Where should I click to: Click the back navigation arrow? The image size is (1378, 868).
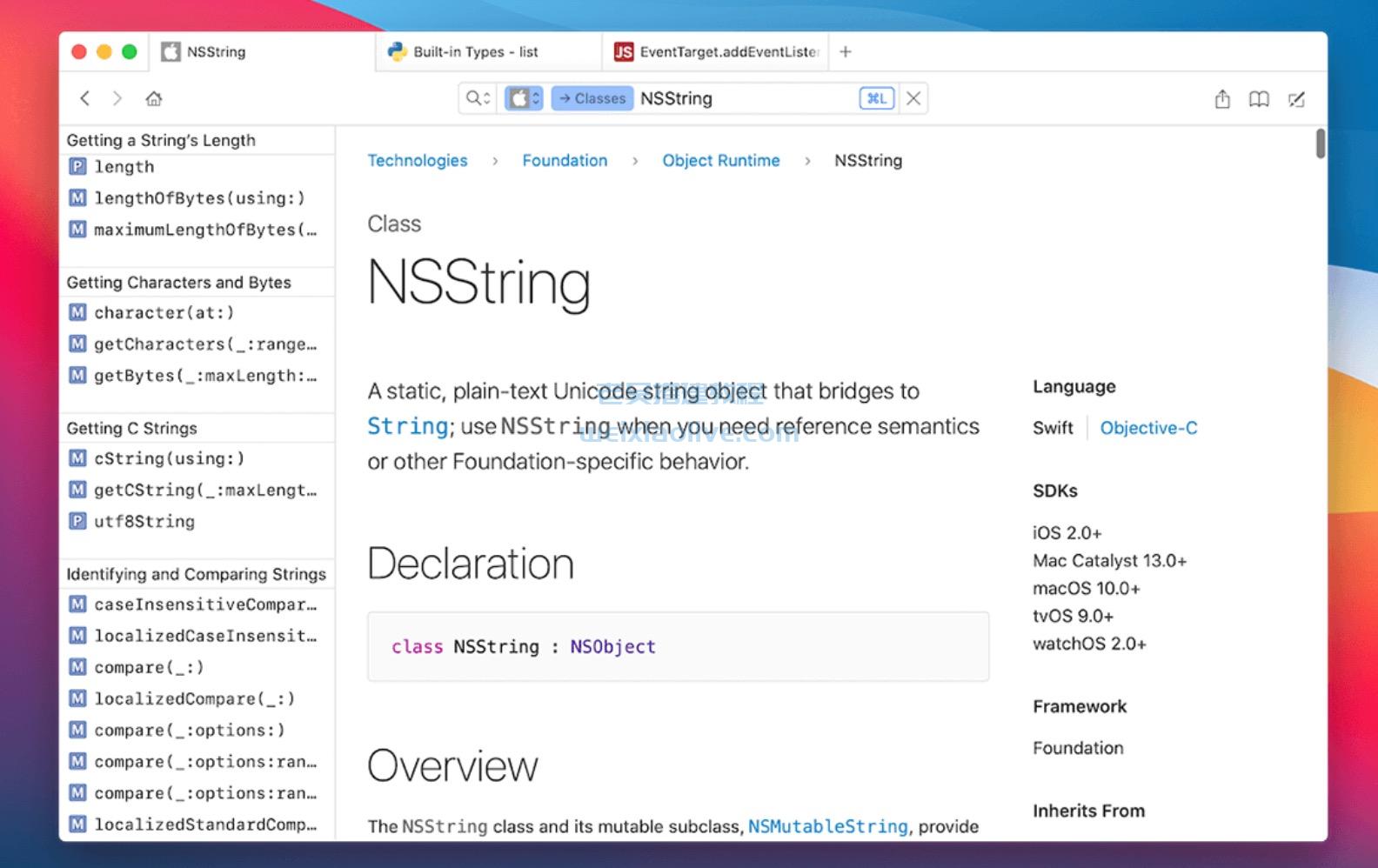coord(84,98)
